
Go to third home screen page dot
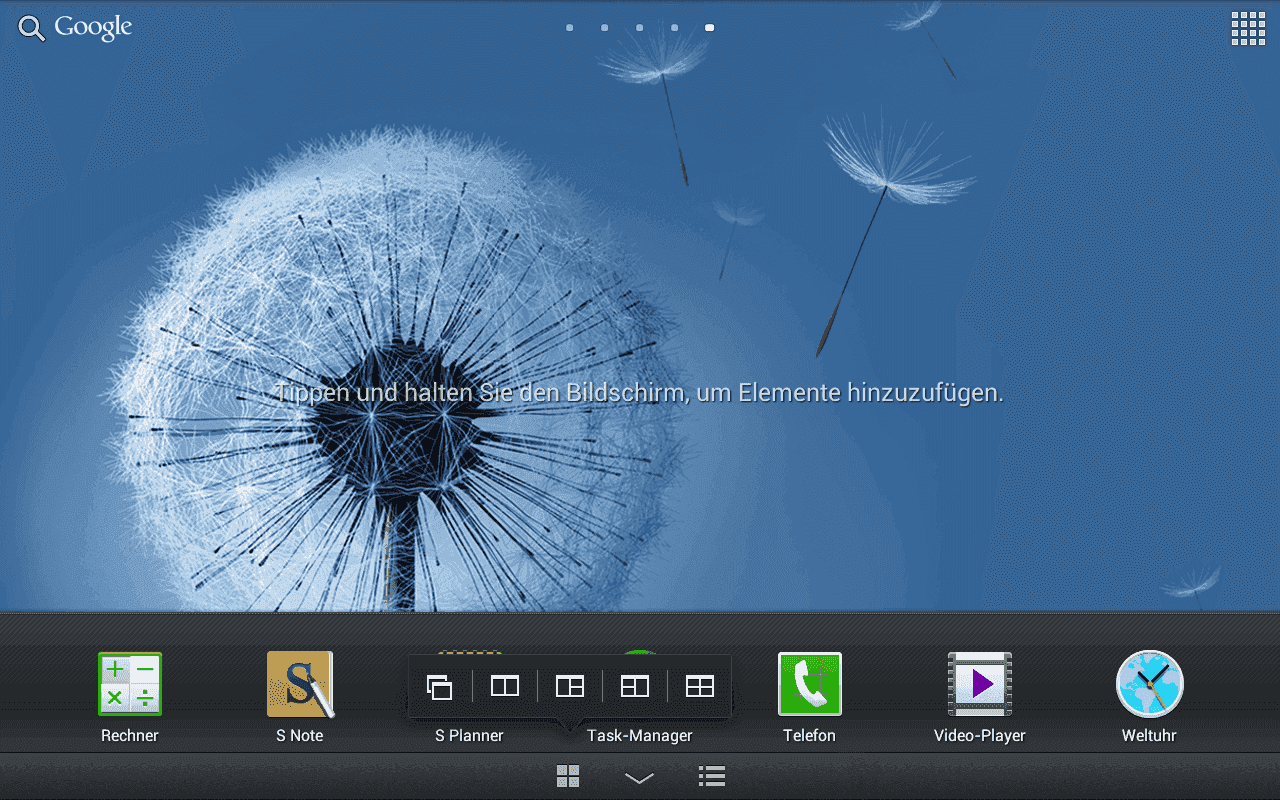coord(640,28)
